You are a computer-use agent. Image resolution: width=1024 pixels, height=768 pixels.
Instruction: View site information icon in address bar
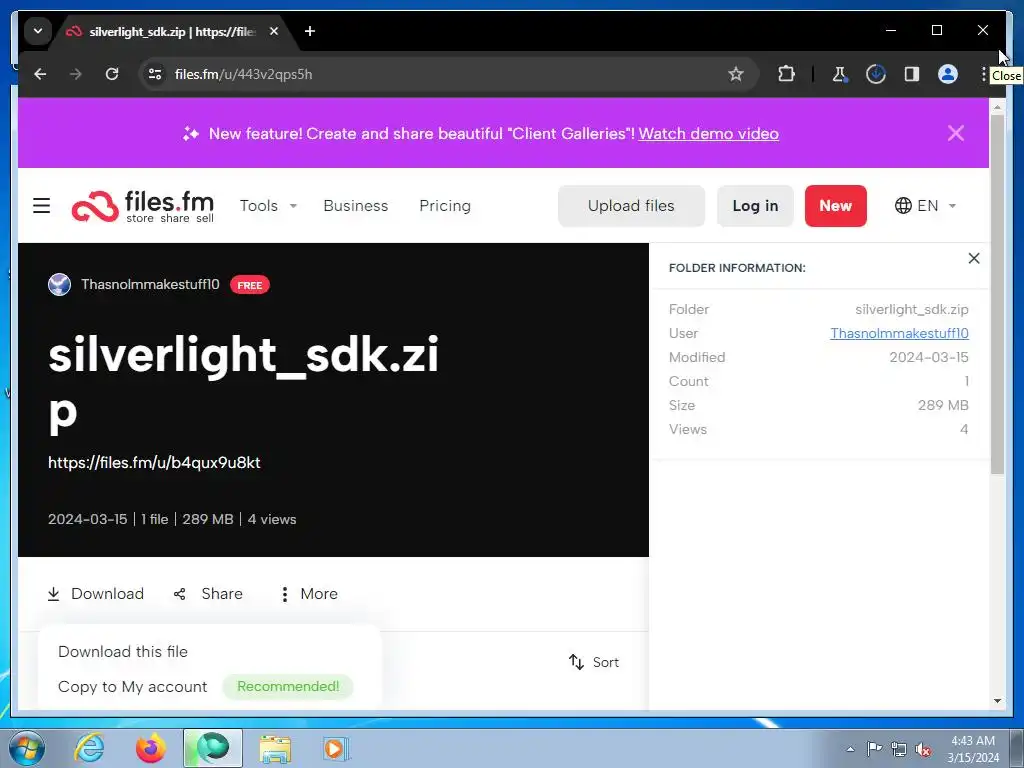[155, 74]
